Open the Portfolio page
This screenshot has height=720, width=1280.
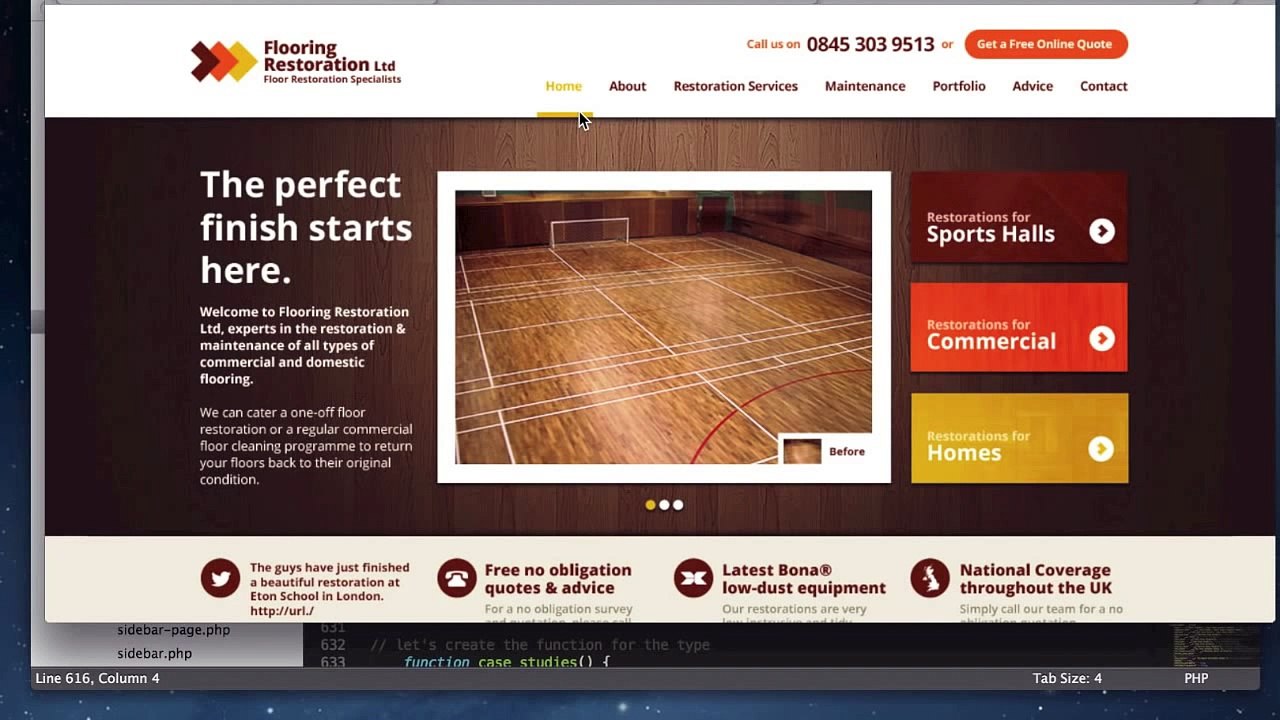click(x=959, y=86)
